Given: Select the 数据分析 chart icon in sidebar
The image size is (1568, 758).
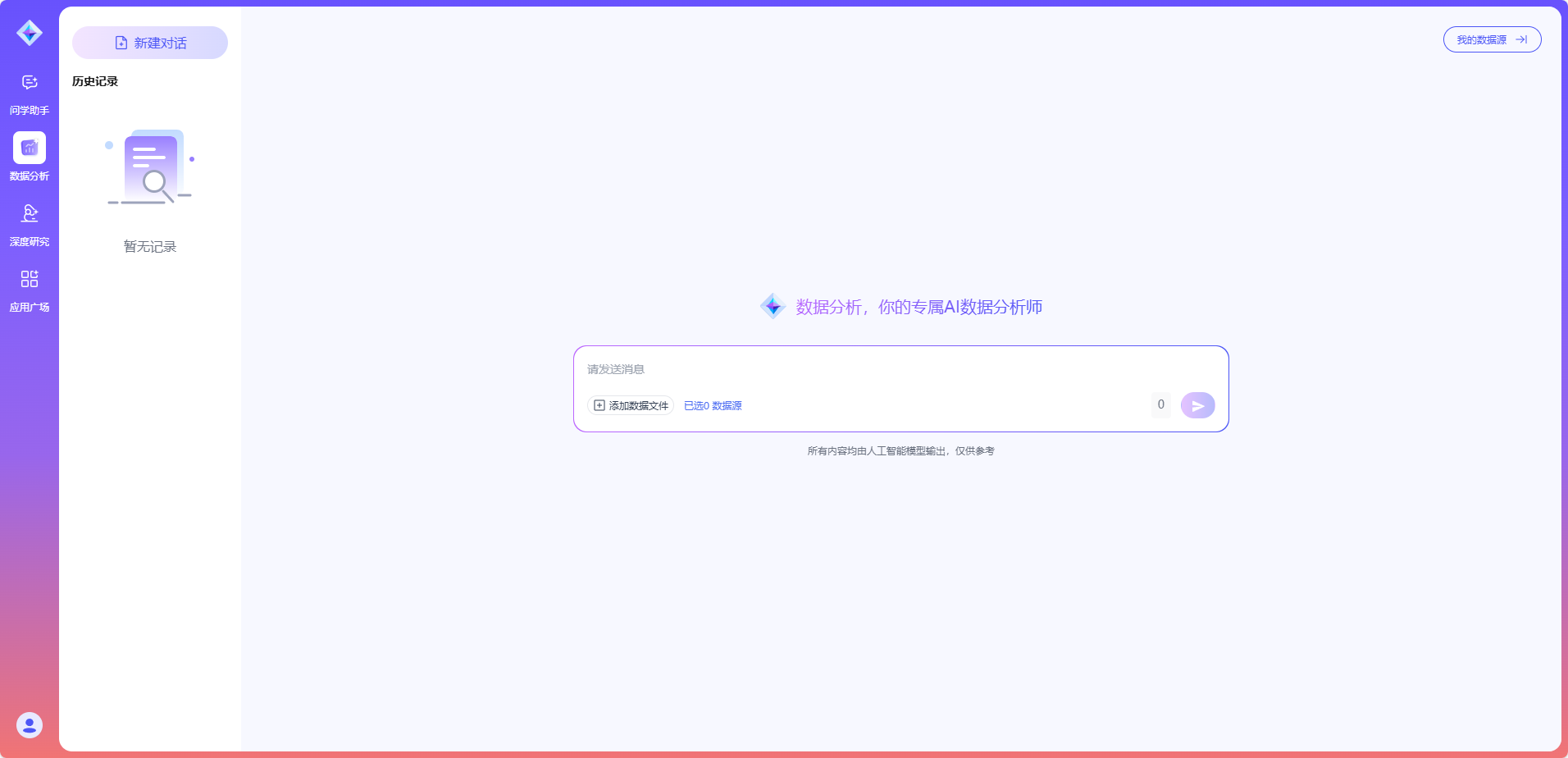Looking at the screenshot, I should pyautogui.click(x=30, y=148).
